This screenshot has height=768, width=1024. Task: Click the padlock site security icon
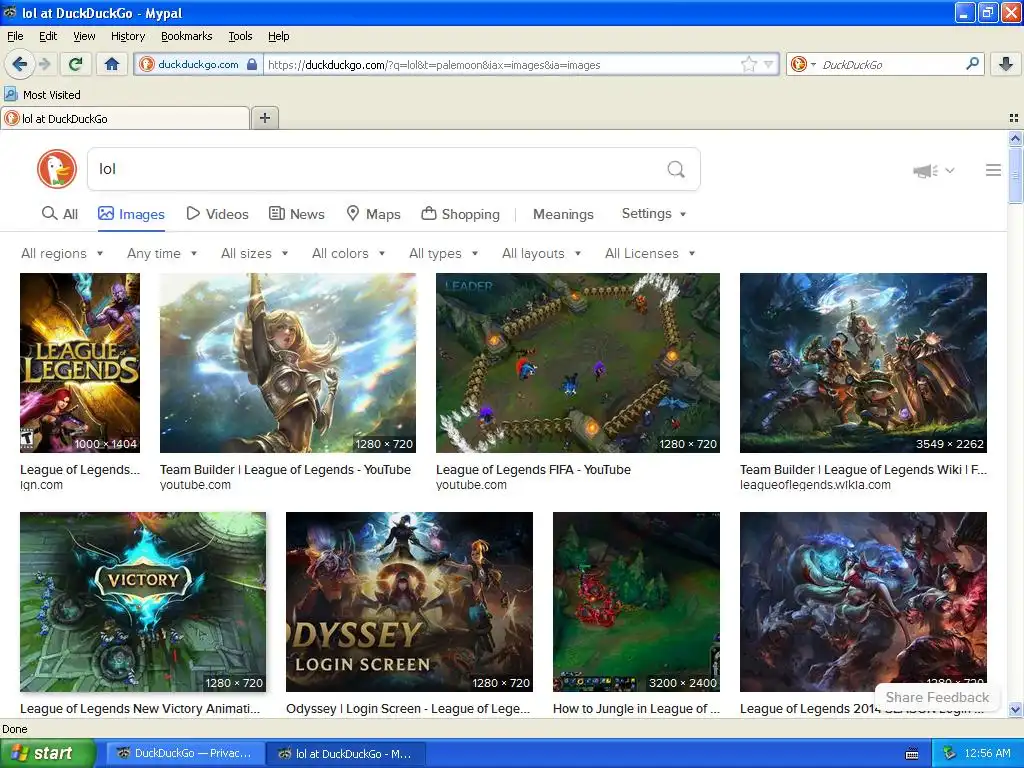pyautogui.click(x=252, y=65)
